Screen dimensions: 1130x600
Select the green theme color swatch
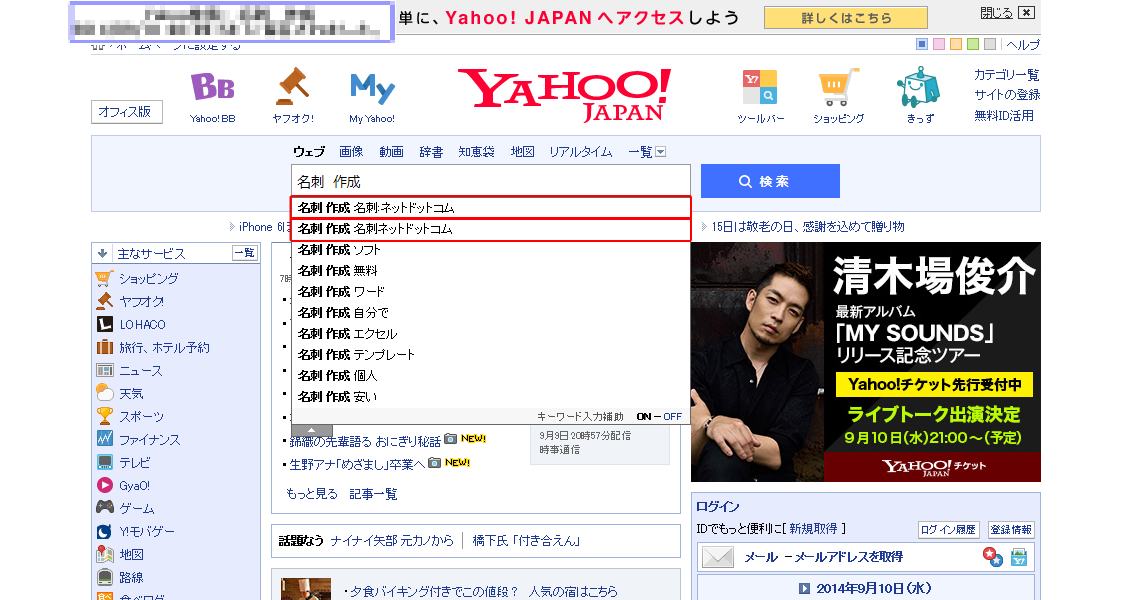pos(973,45)
